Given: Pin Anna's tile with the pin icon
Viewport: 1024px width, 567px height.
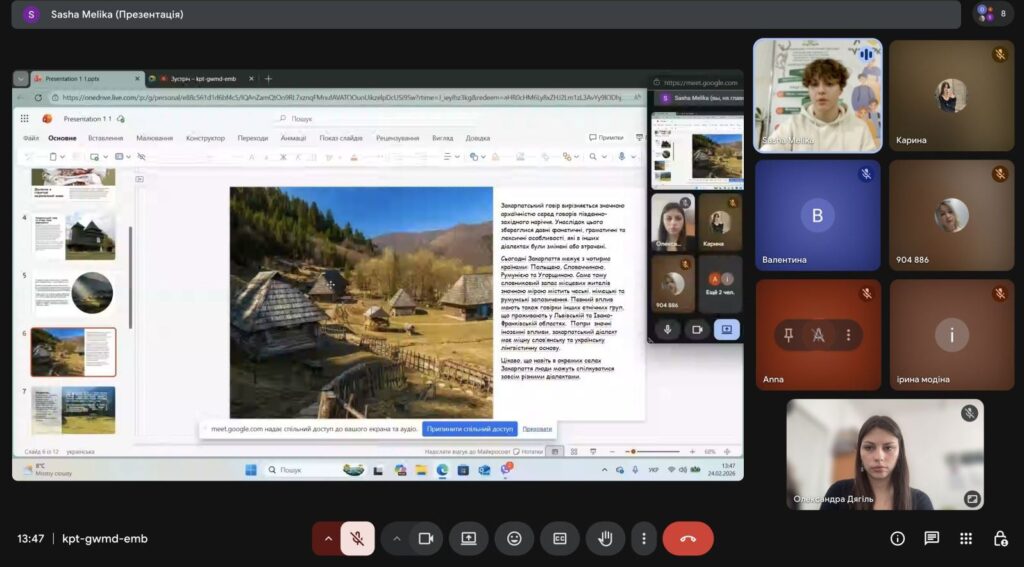Looking at the screenshot, I should coord(788,335).
